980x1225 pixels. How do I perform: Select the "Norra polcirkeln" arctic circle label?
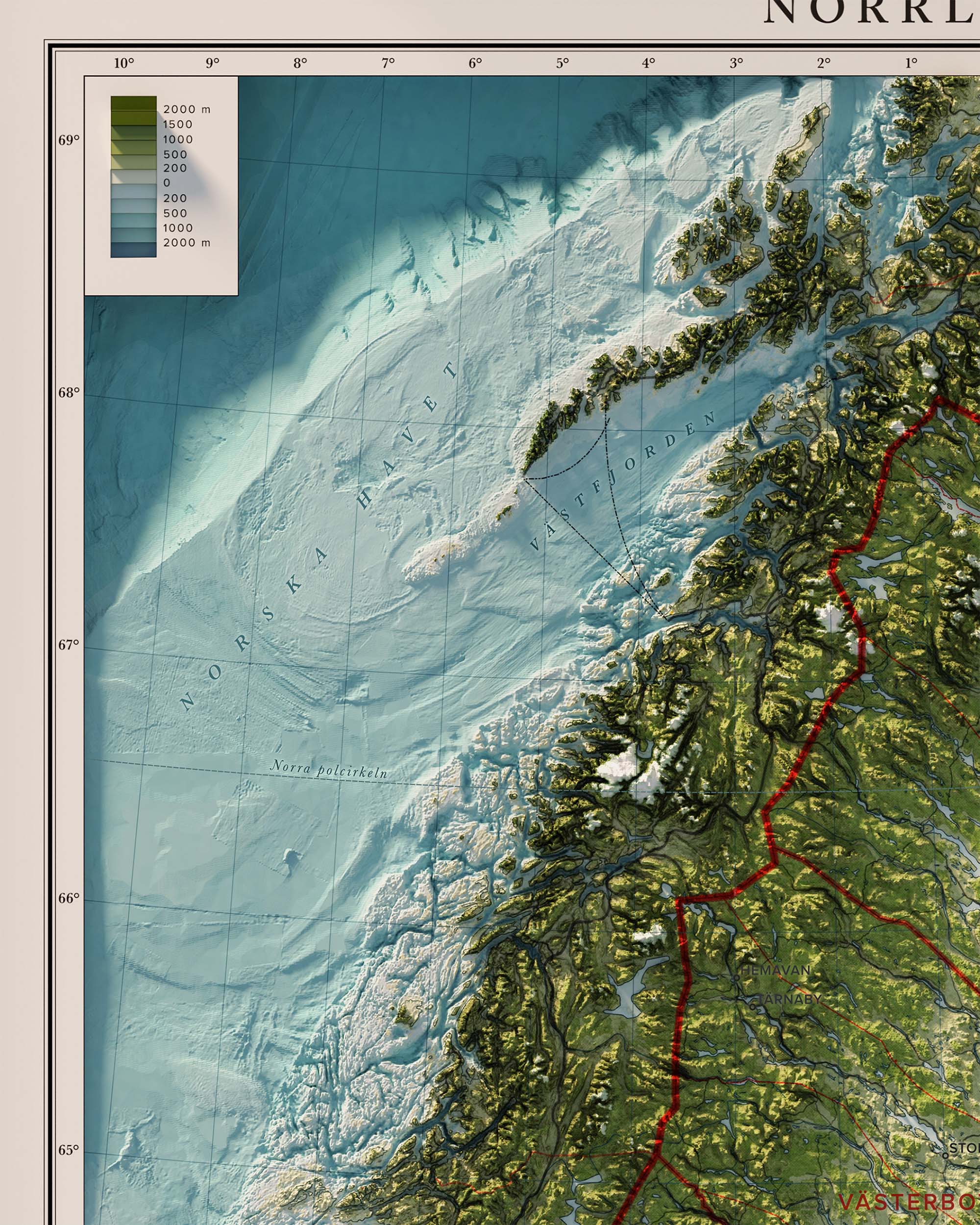[x=329, y=770]
